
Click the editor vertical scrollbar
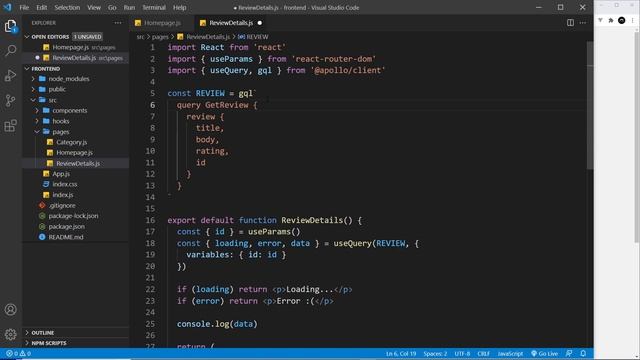pyautogui.click(x=590, y=105)
